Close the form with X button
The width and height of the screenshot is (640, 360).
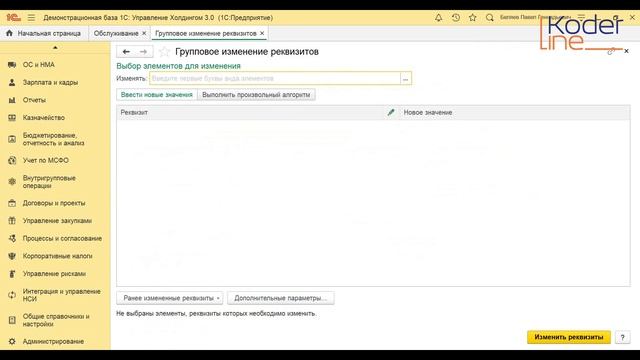click(x=626, y=51)
